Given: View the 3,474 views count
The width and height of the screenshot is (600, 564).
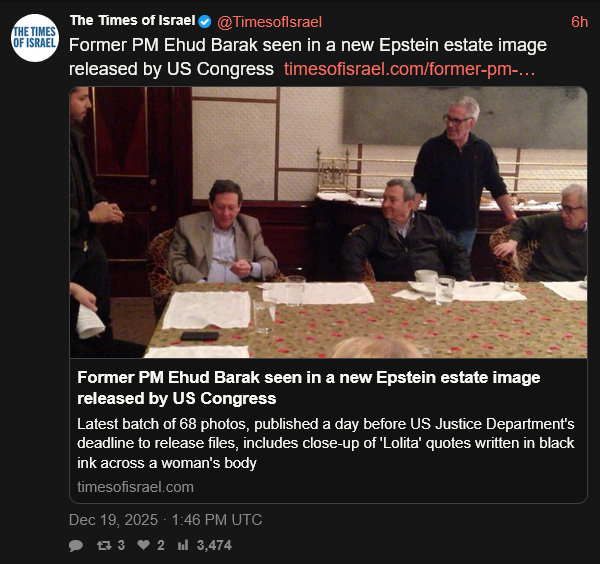Looking at the screenshot, I should pos(214,545).
